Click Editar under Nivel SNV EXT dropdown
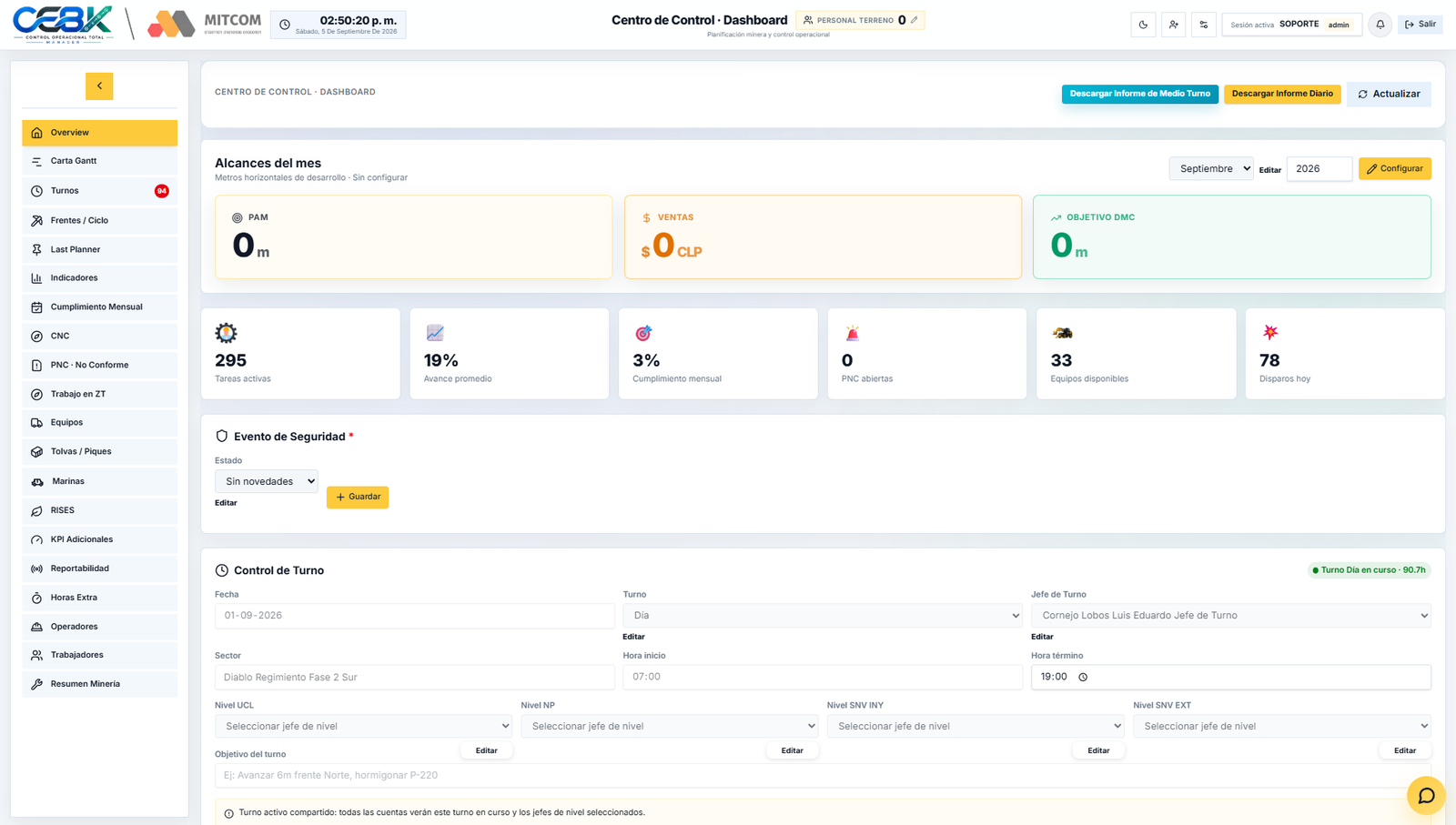Viewport: 1456px width, 825px height. [x=1405, y=750]
